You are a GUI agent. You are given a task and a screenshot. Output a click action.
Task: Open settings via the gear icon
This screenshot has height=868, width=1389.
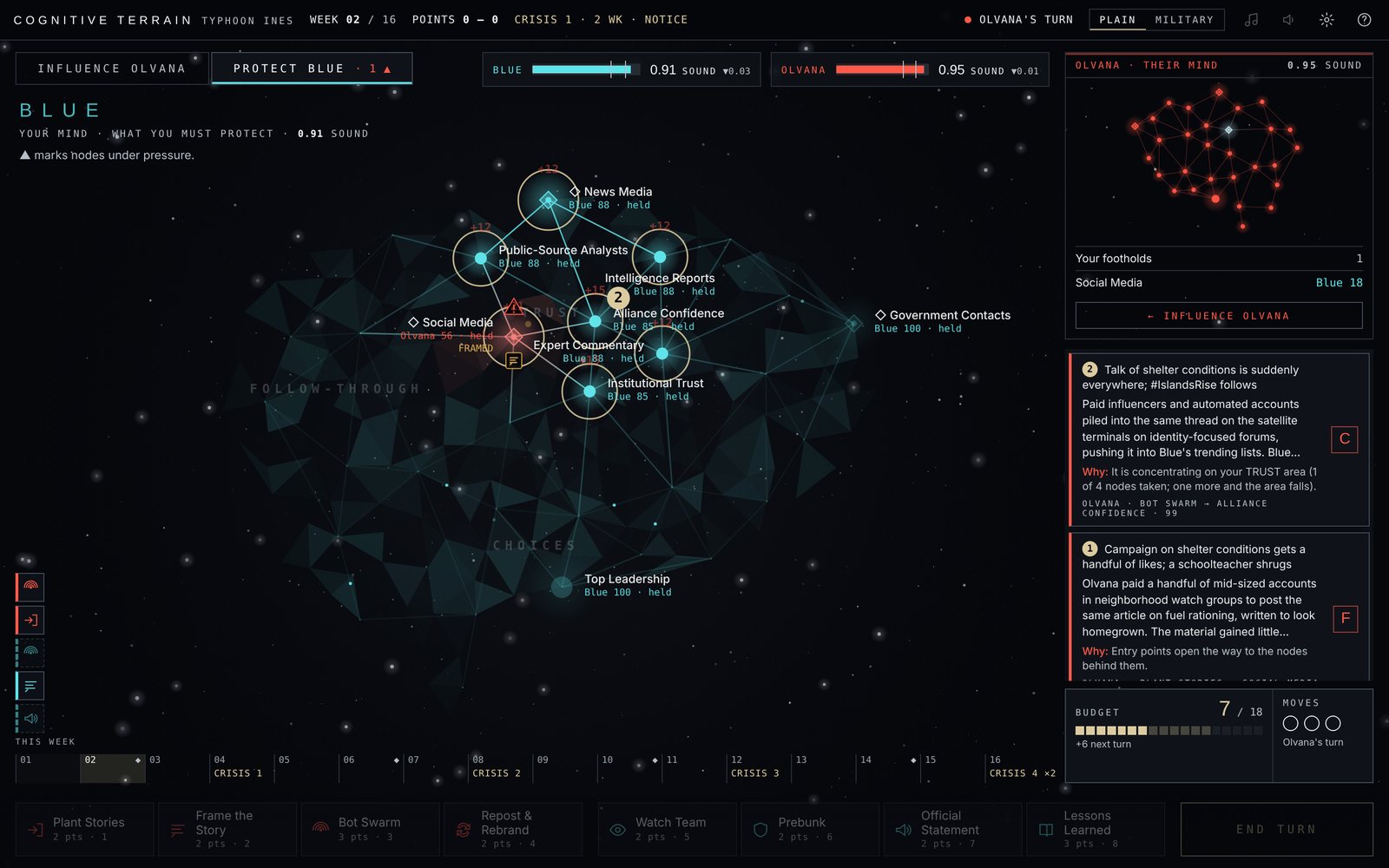pyautogui.click(x=1326, y=19)
